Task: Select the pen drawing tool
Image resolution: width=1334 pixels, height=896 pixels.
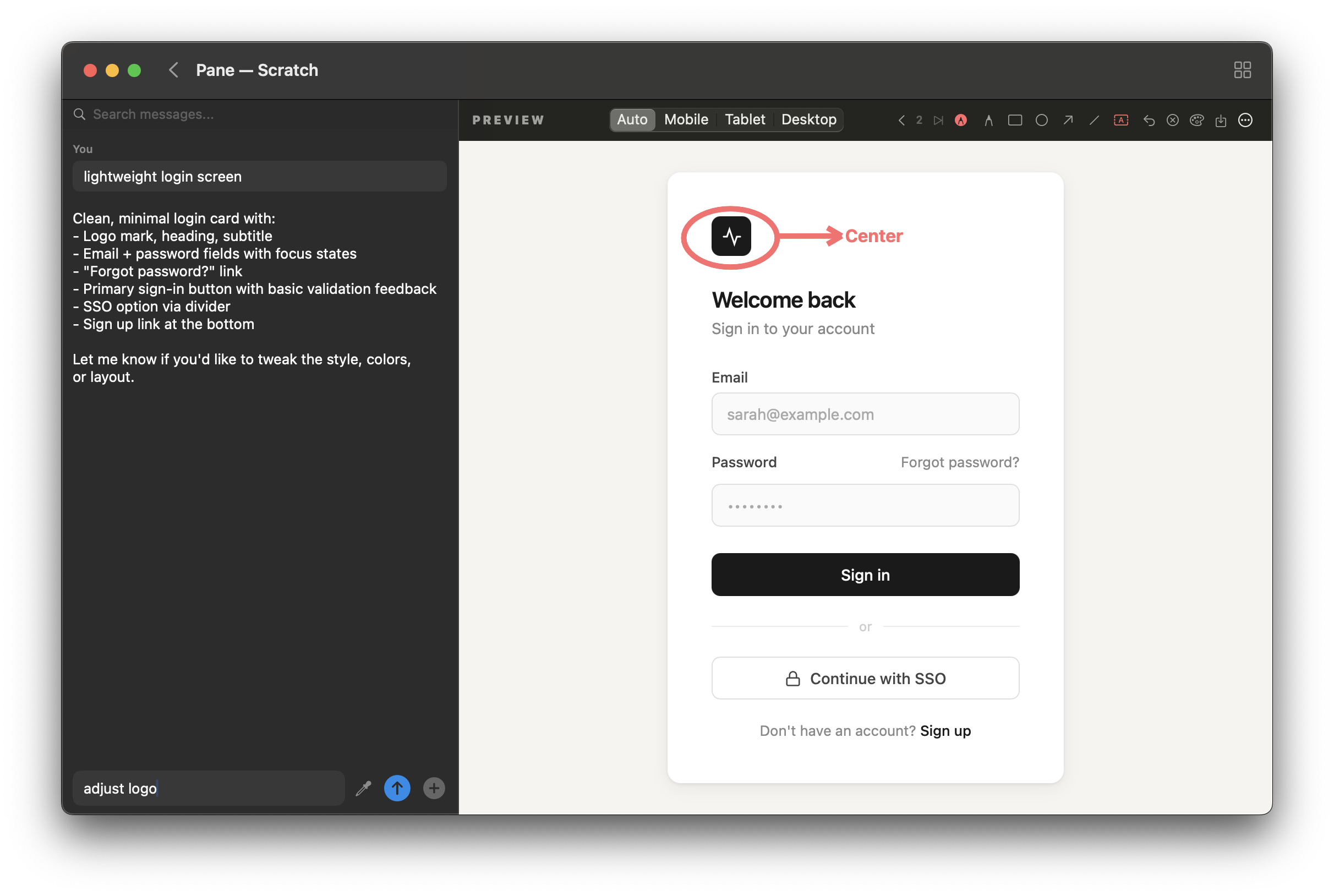Action: pos(988,120)
